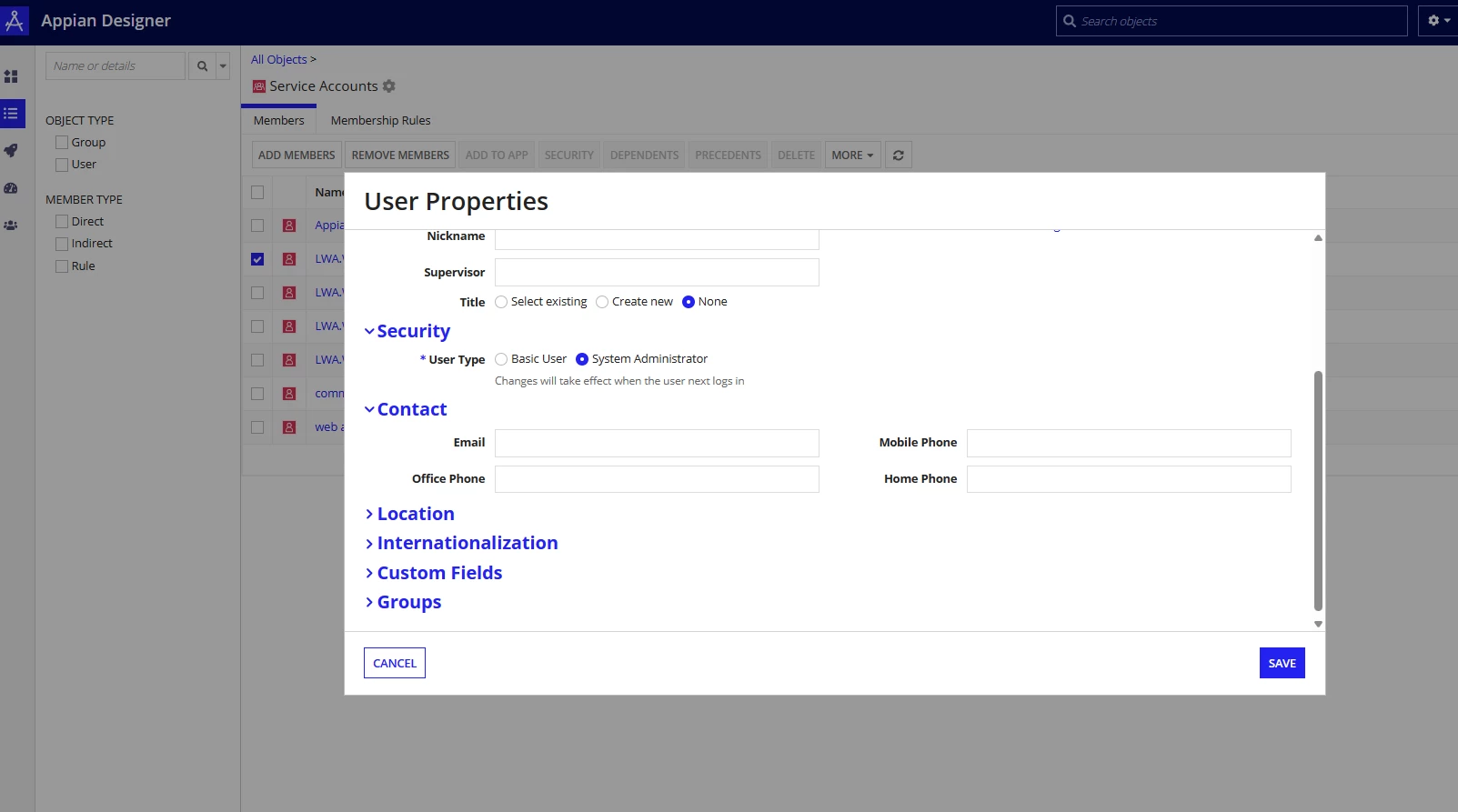Click the user icon in the comm row
The image size is (1458, 812).
tap(289, 394)
